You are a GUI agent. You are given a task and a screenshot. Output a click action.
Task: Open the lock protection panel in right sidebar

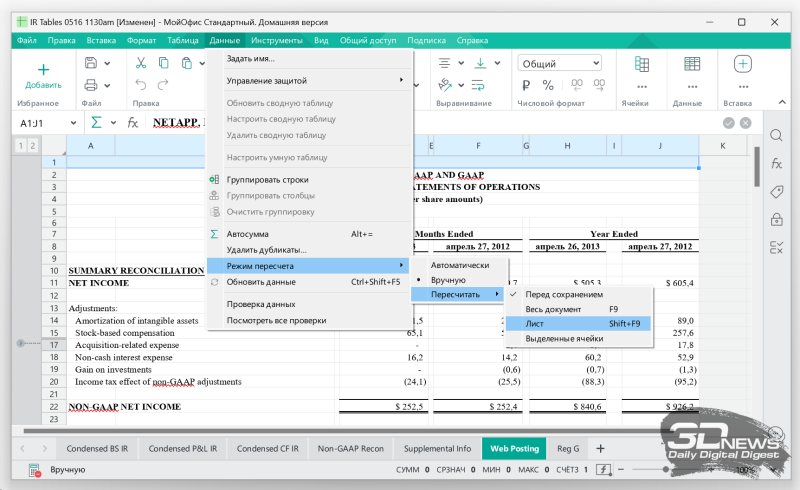coord(776,219)
